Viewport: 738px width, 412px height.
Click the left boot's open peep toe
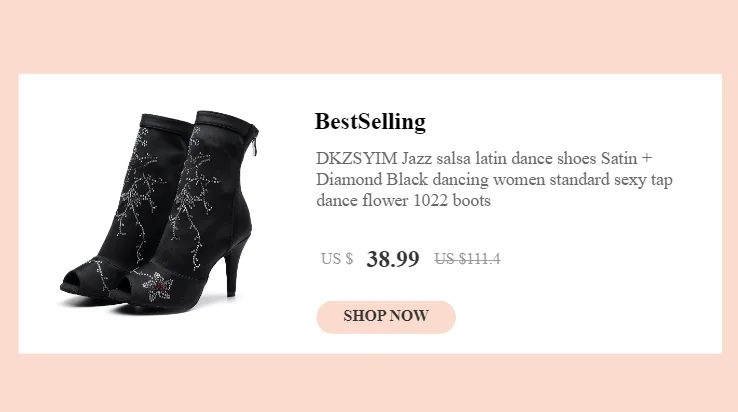[74, 281]
